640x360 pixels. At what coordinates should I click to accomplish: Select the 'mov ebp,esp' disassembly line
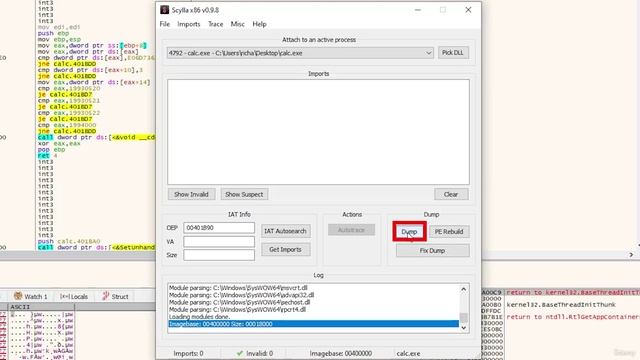(59, 39)
